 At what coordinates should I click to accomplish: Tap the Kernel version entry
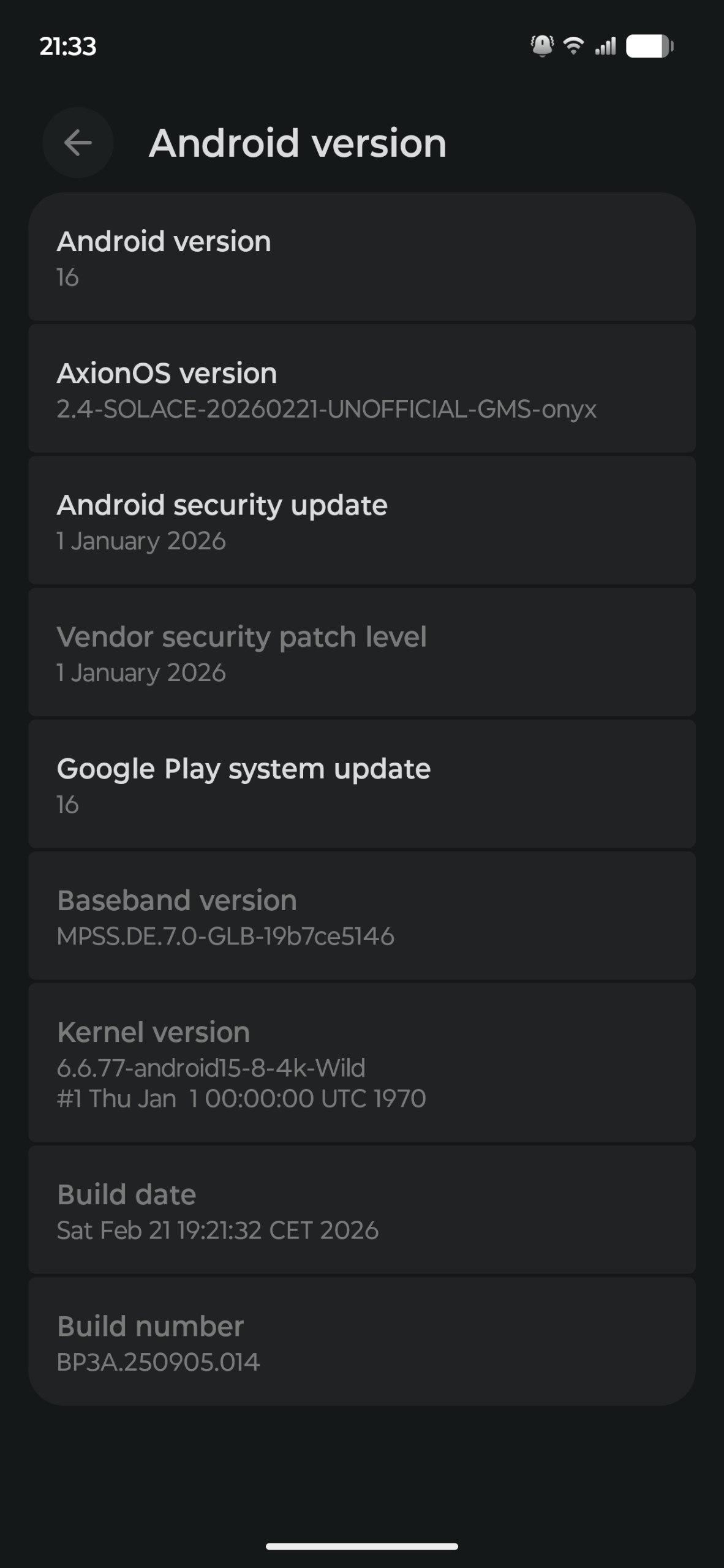(x=361, y=1063)
